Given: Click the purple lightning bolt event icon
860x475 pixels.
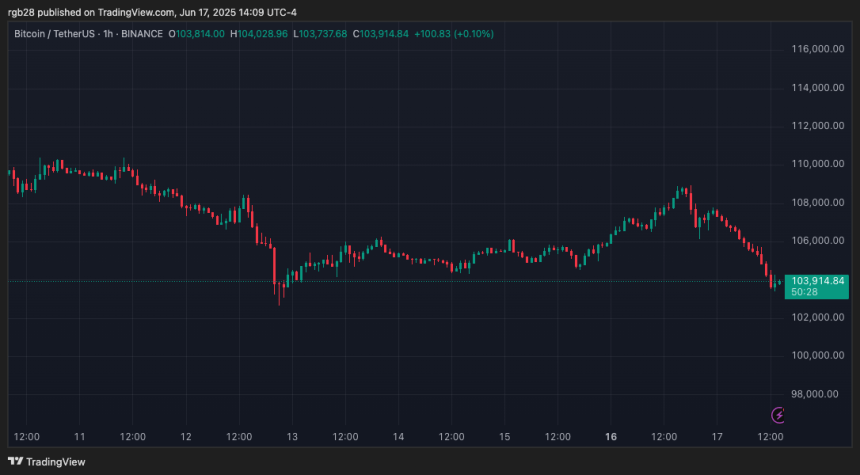Looking at the screenshot, I should coord(778,414).
